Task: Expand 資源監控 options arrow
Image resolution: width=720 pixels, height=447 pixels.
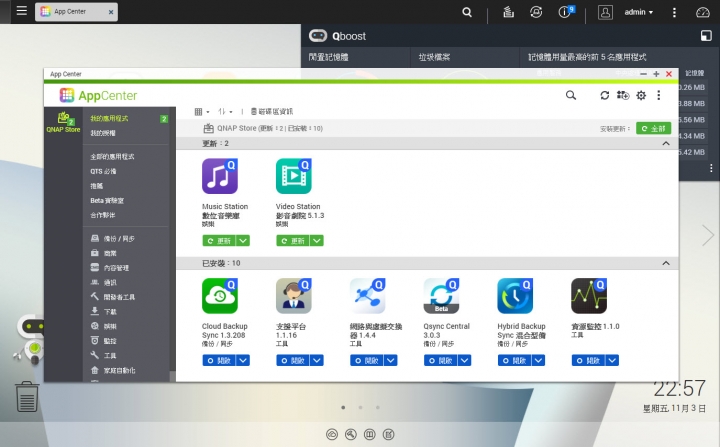Action: (612, 361)
